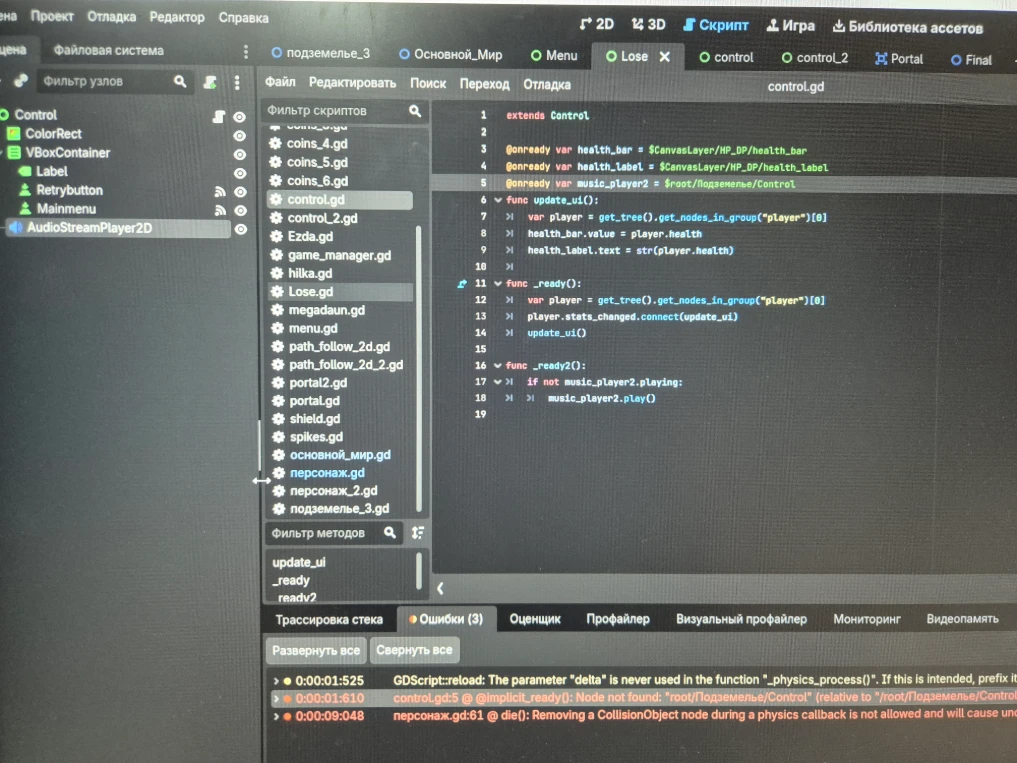Switch to Файловая система dock tab
Image resolution: width=1017 pixels, height=763 pixels.
[x=108, y=50]
